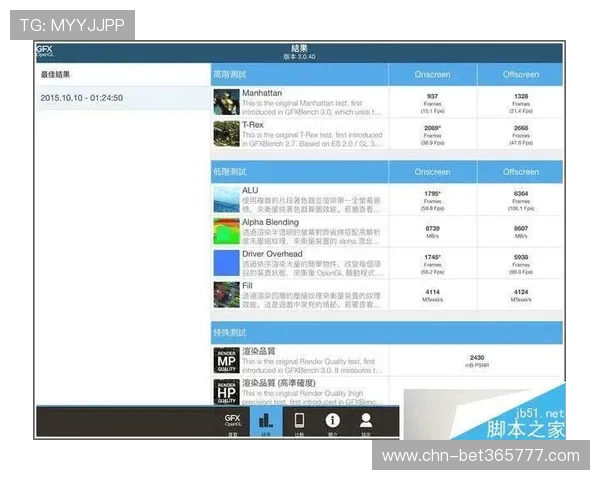The image size is (600, 480).
Task: Tap the ALU test thumbnail
Action: pos(226,199)
